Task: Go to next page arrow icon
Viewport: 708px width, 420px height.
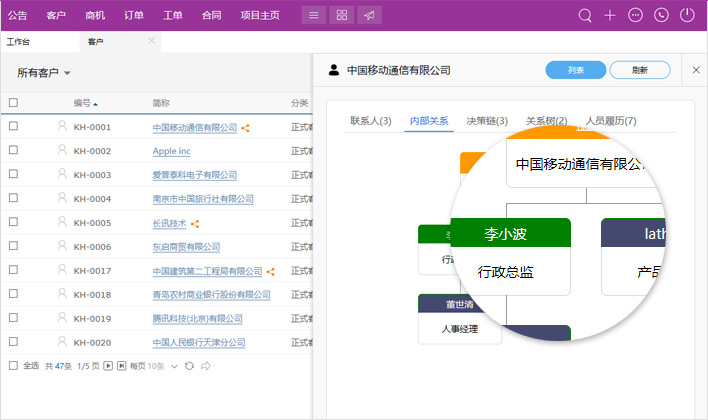Action: [x=108, y=366]
